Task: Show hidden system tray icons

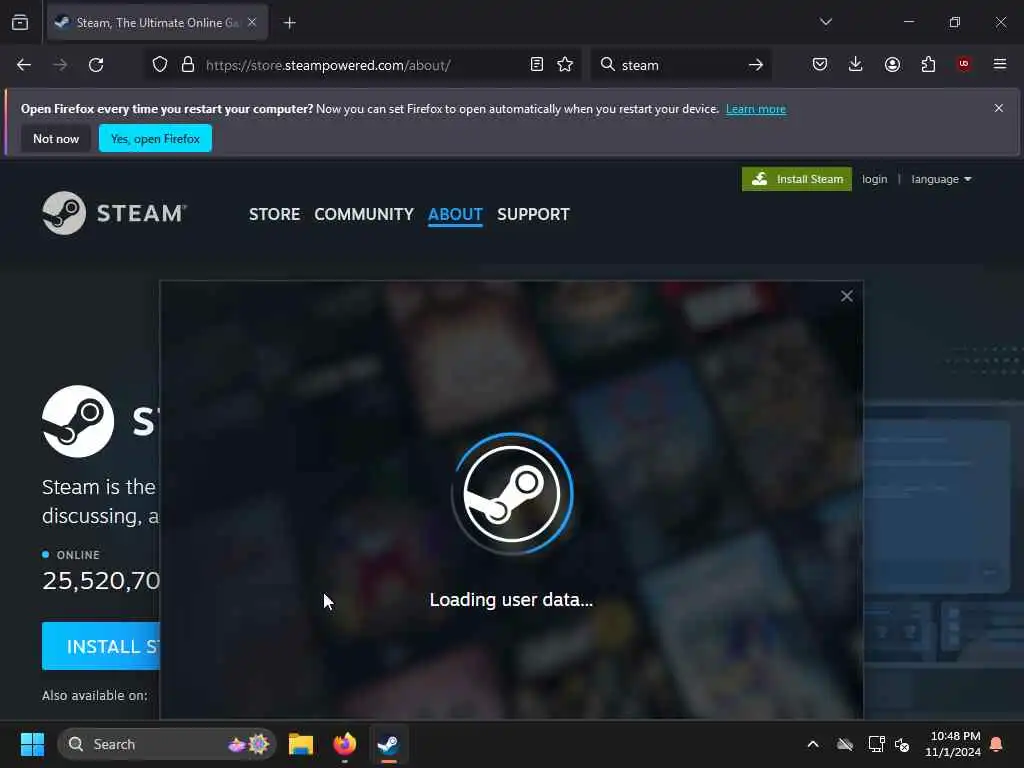Action: [813, 744]
